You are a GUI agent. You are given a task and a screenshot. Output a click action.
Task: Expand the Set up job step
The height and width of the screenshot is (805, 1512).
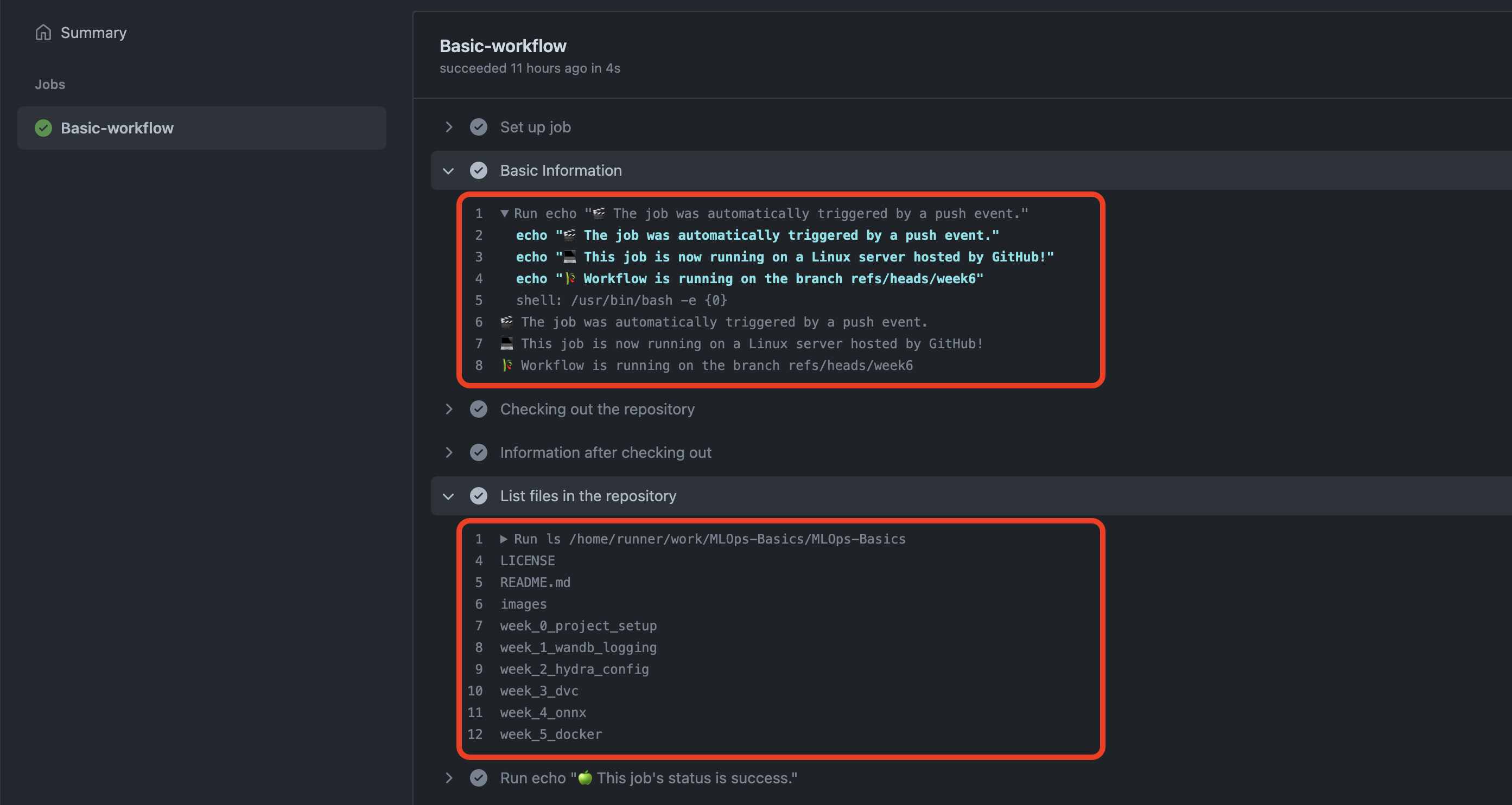[448, 127]
